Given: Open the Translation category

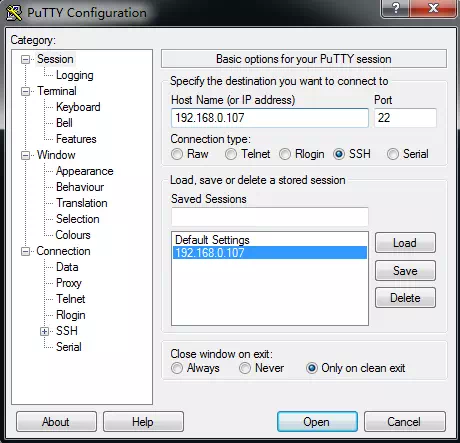Looking at the screenshot, I should click(x=82, y=203).
